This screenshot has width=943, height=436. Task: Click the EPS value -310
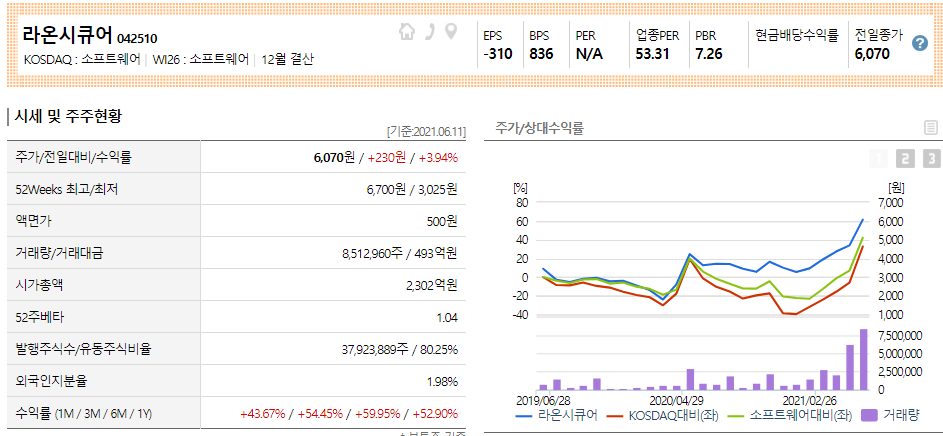tap(498, 54)
